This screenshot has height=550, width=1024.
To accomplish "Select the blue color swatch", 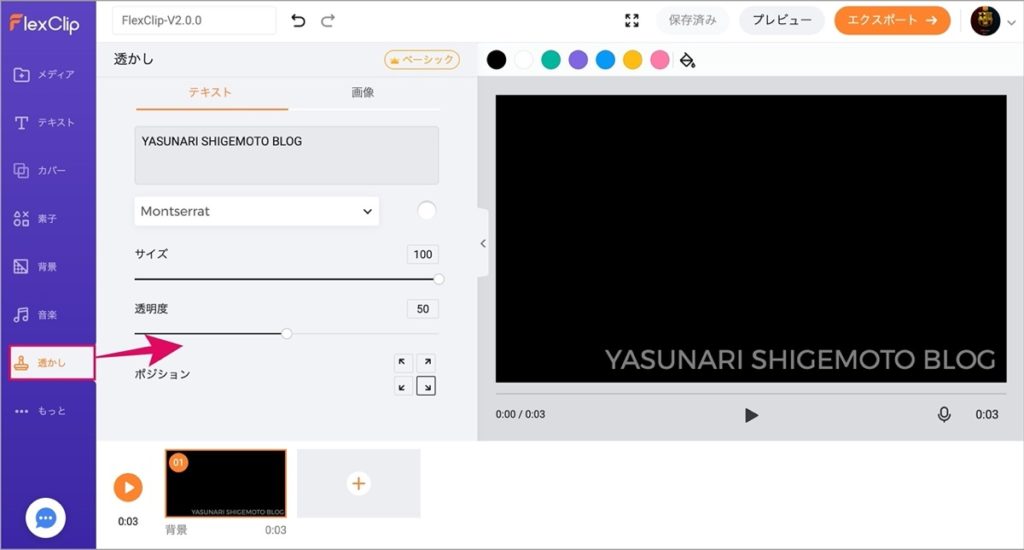I will coord(605,60).
